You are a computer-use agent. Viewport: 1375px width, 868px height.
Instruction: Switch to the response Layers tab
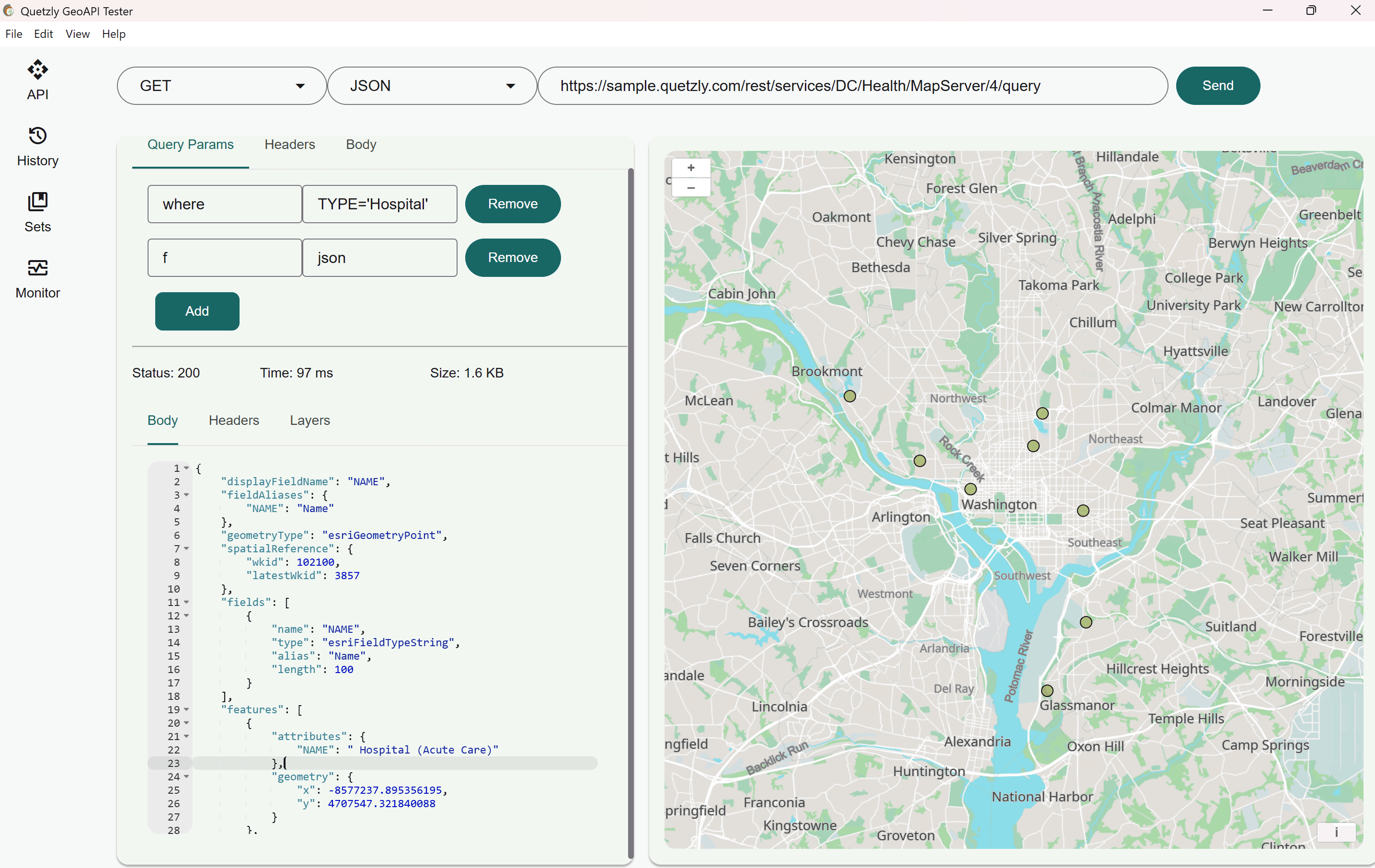(x=309, y=420)
